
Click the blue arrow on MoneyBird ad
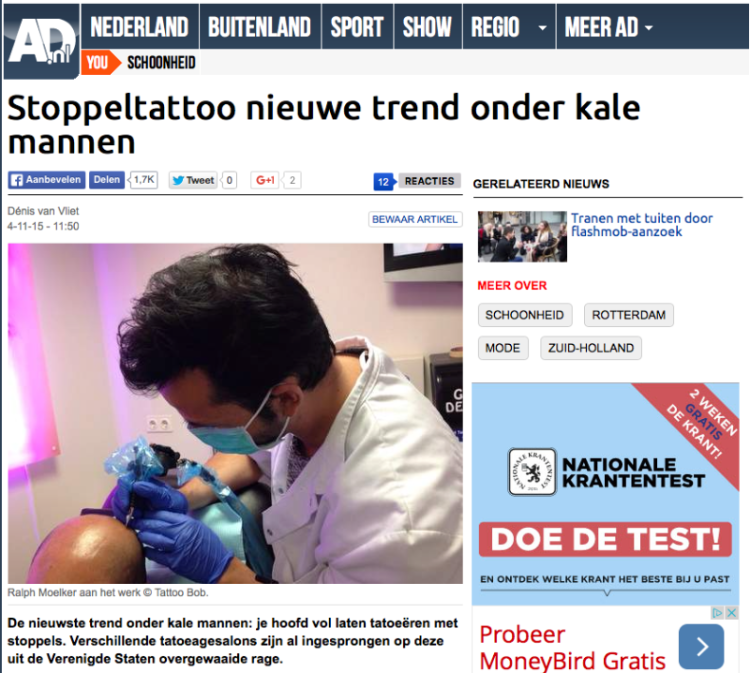click(701, 647)
